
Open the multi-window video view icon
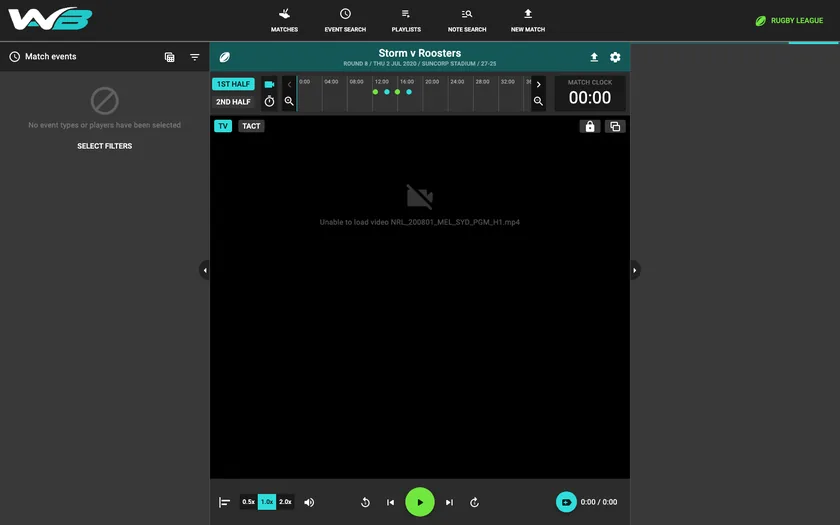pyautogui.click(x=615, y=126)
